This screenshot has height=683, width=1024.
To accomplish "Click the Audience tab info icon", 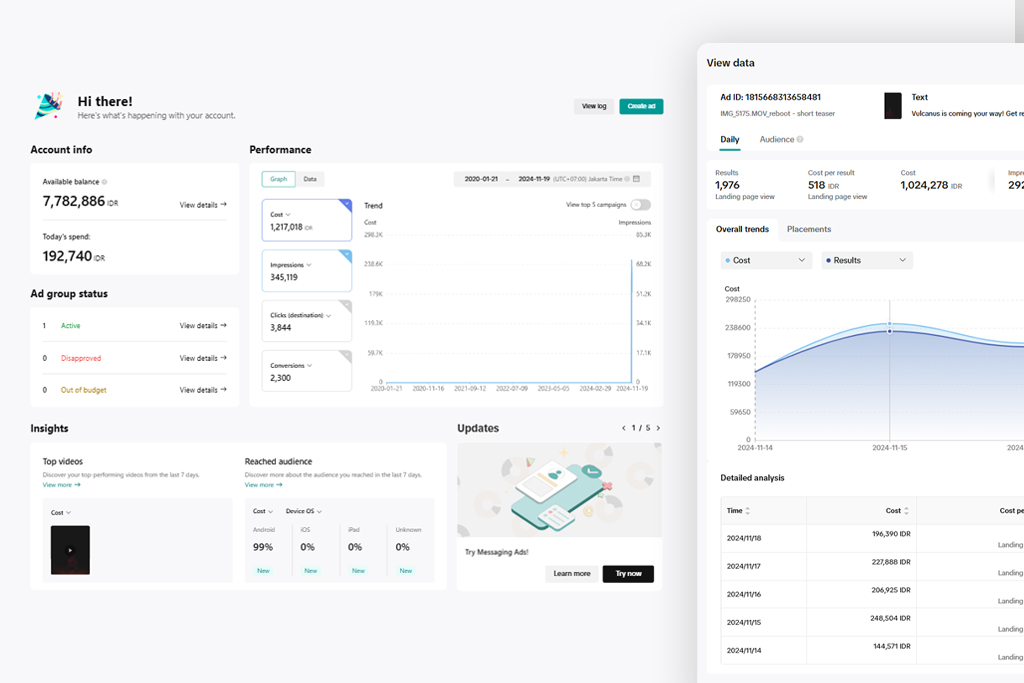I will (800, 140).
